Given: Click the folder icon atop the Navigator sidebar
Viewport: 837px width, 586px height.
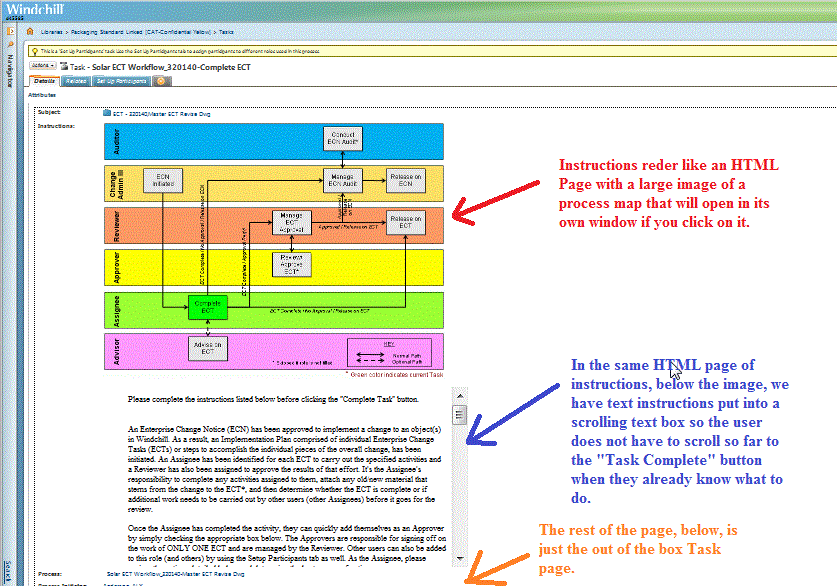Looking at the screenshot, I should pos(10,33).
